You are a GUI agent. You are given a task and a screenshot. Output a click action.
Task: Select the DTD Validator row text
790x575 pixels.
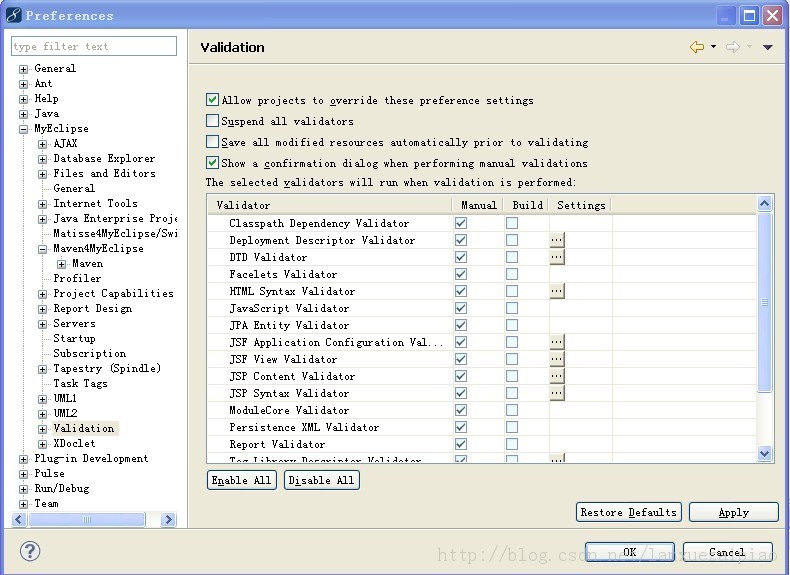268,257
